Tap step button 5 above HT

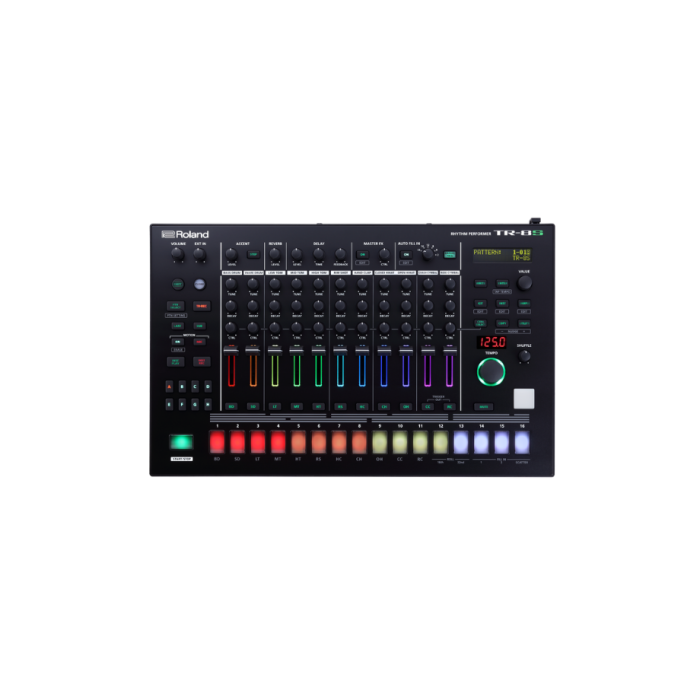point(299,442)
